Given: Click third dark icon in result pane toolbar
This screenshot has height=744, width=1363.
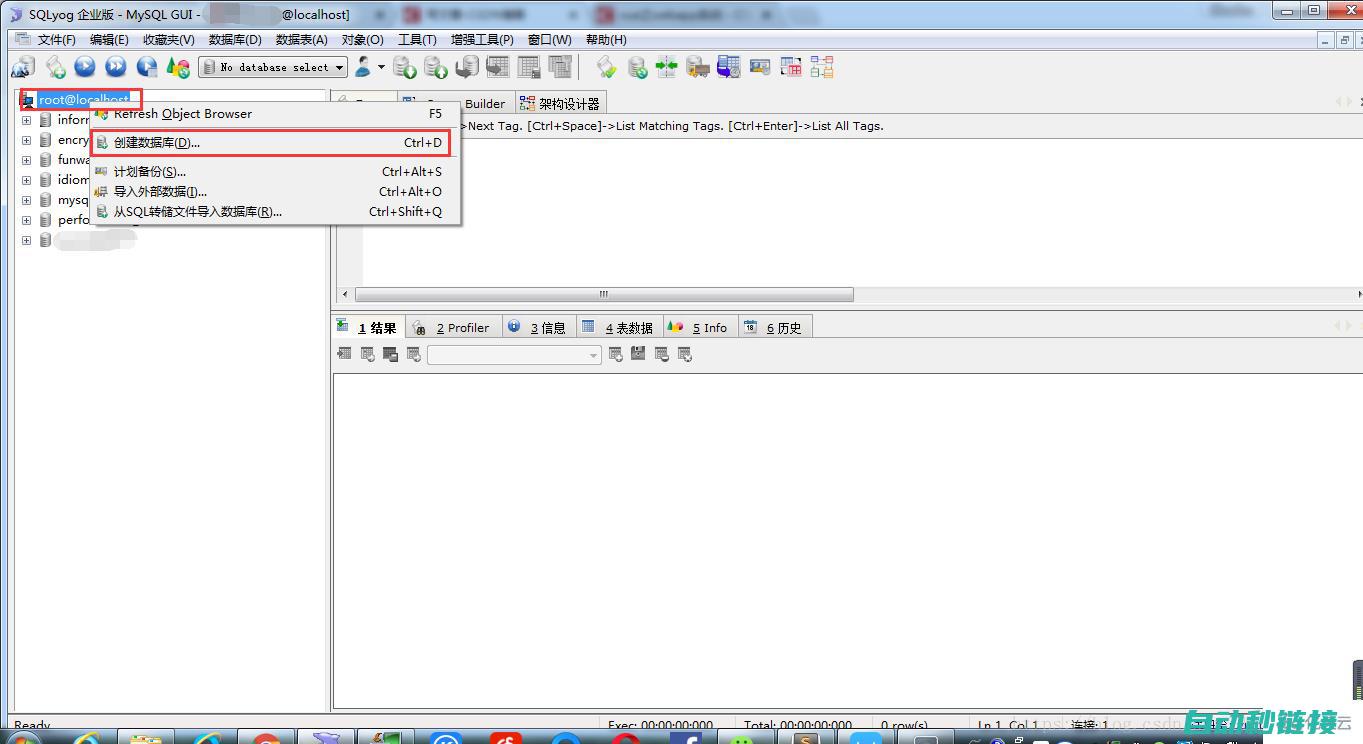Looking at the screenshot, I should (x=391, y=354).
